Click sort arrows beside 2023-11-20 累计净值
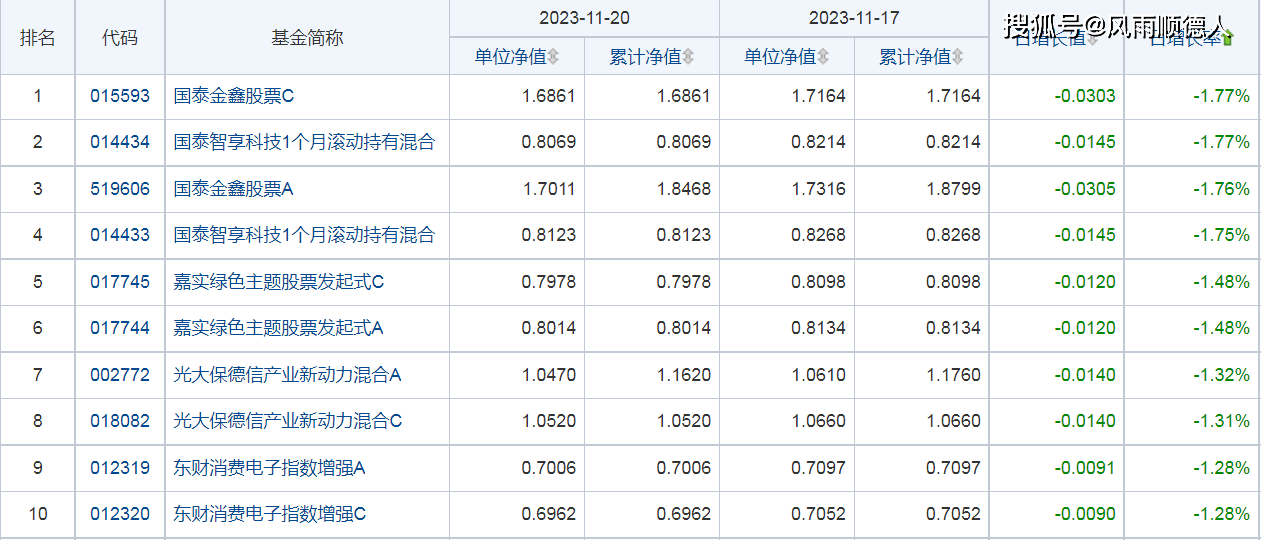 pos(688,58)
